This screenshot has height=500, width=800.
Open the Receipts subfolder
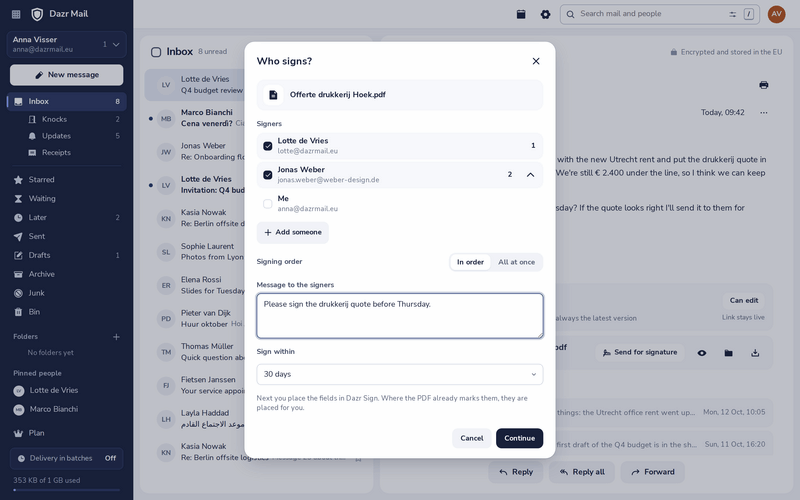click(x=74, y=153)
